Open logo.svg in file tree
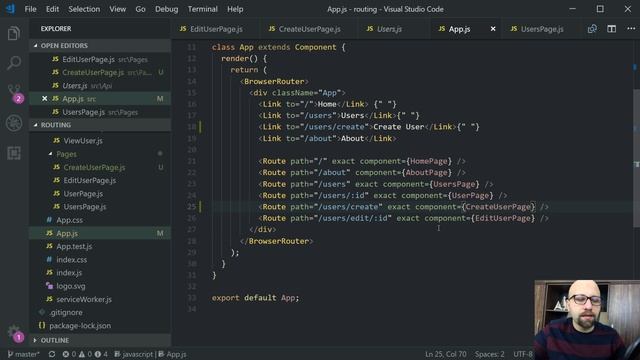 [100, 286]
